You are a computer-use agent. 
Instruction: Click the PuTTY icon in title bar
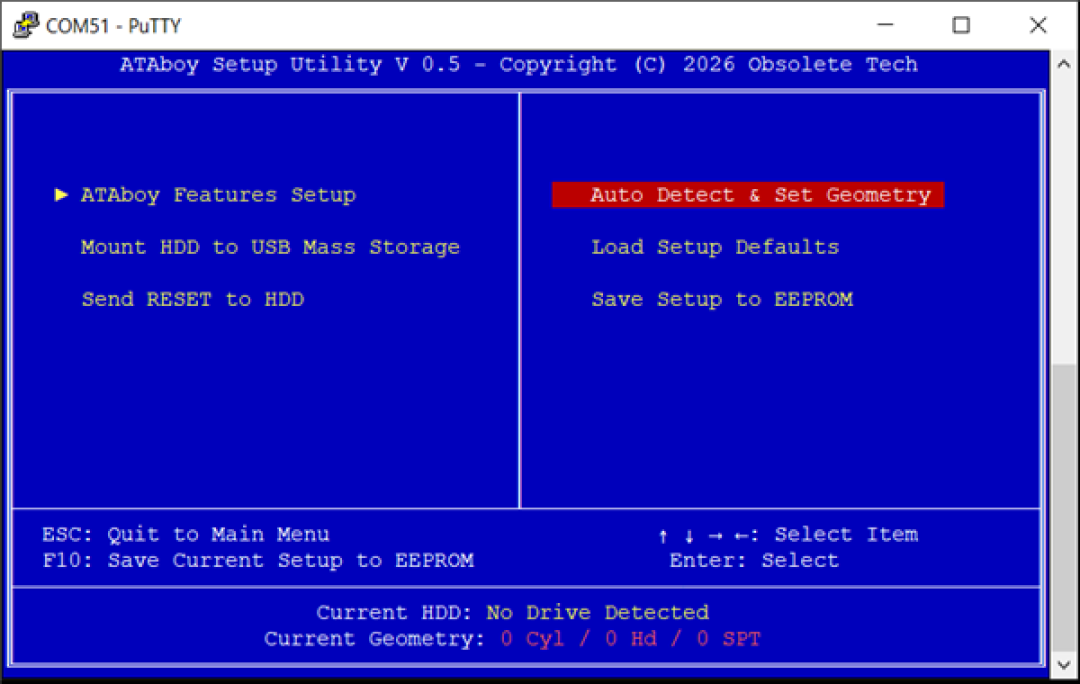[x=25, y=25]
